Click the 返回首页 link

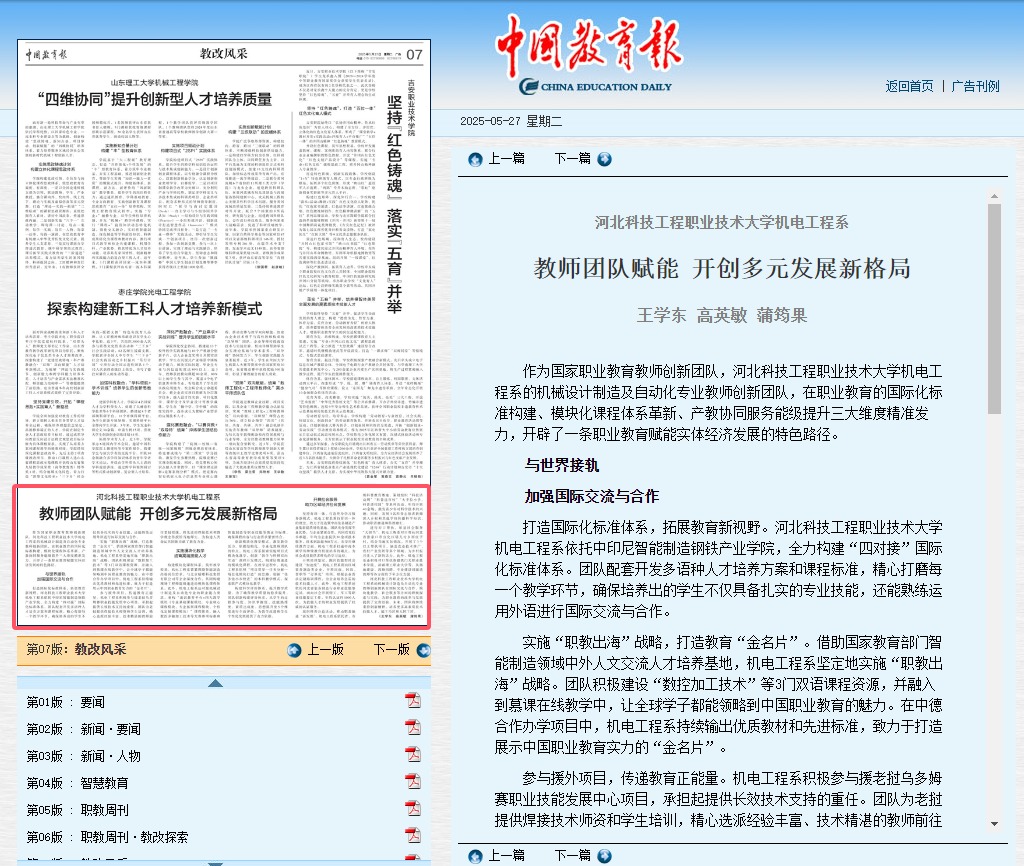click(x=908, y=86)
